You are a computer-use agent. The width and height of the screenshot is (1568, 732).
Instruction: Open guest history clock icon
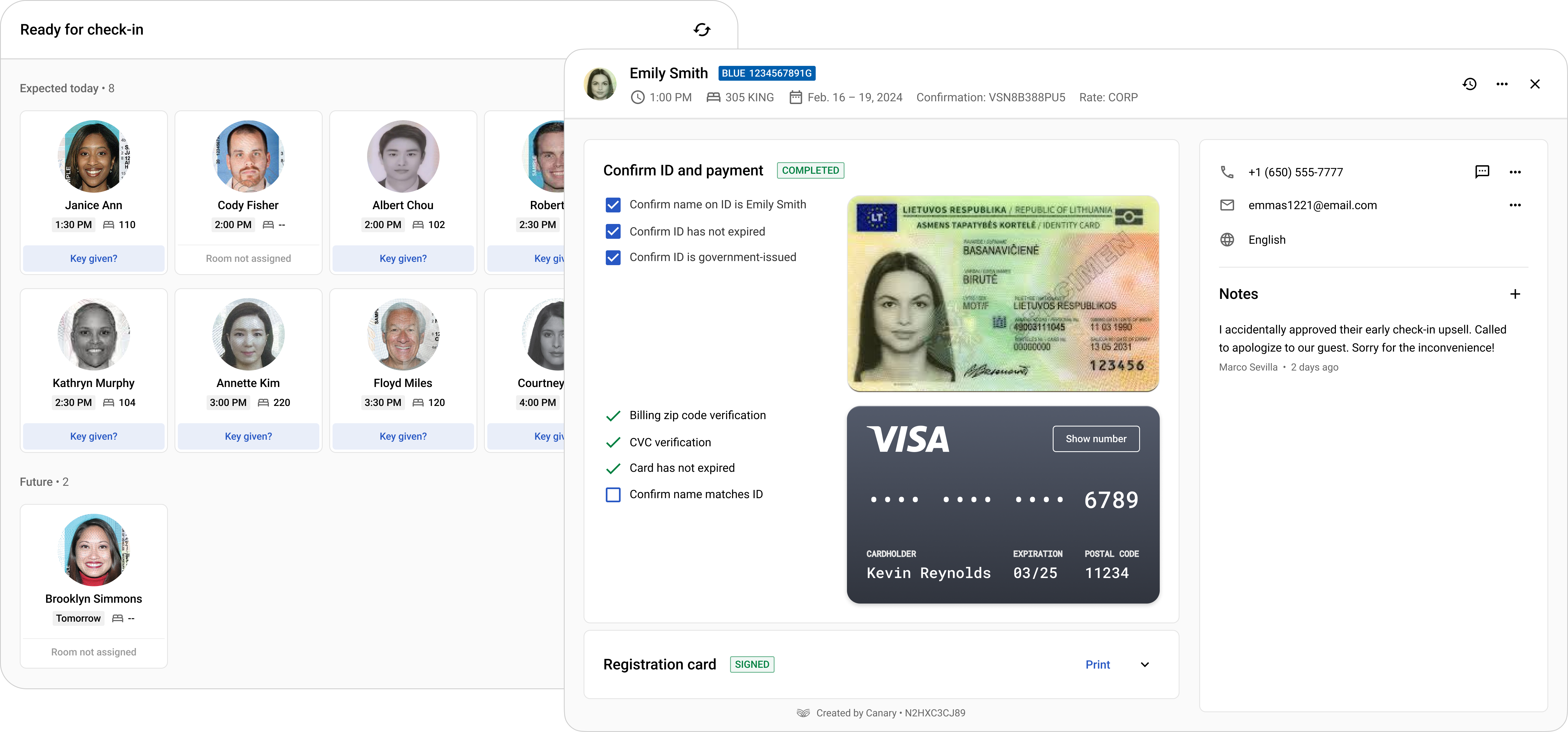[x=1470, y=84]
